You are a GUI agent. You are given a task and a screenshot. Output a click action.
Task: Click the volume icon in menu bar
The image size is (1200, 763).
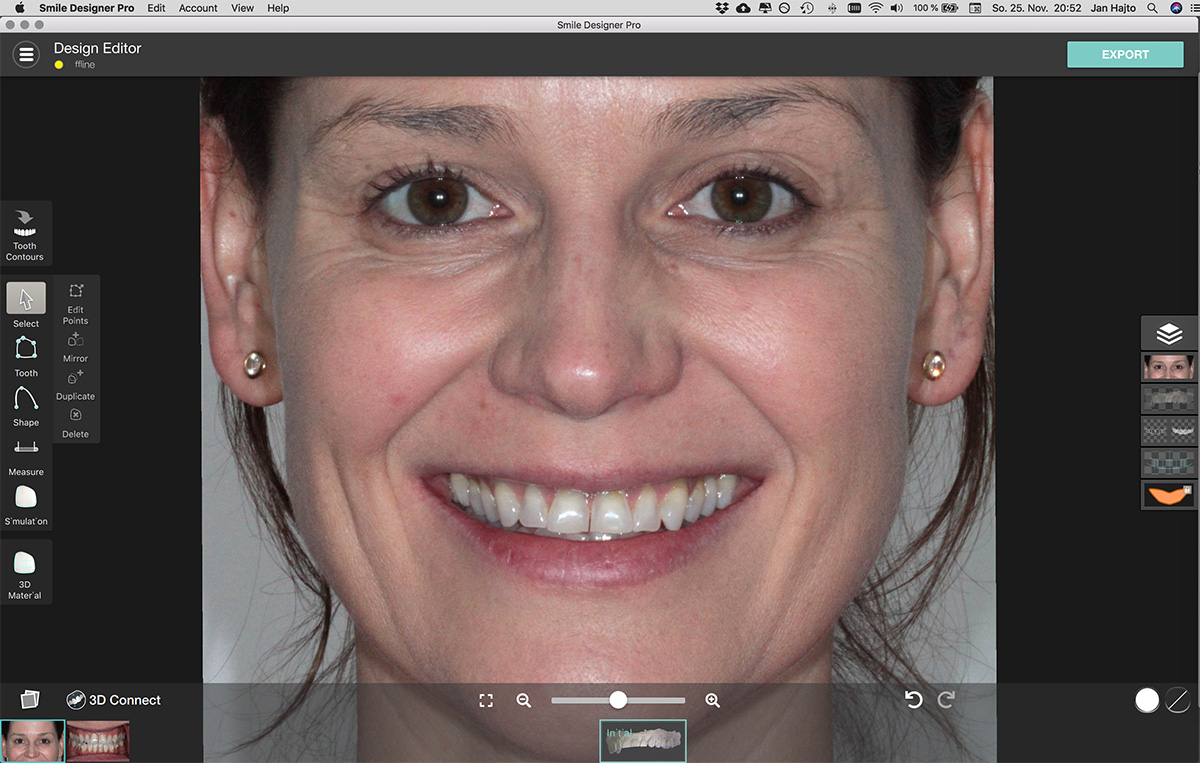click(896, 8)
